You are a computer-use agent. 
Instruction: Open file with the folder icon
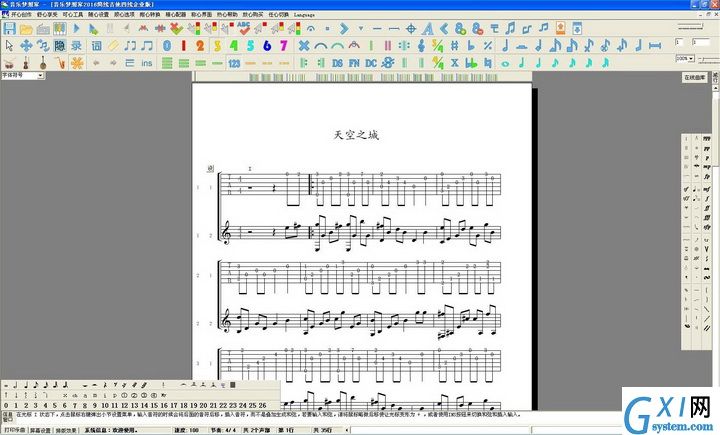pos(26,29)
